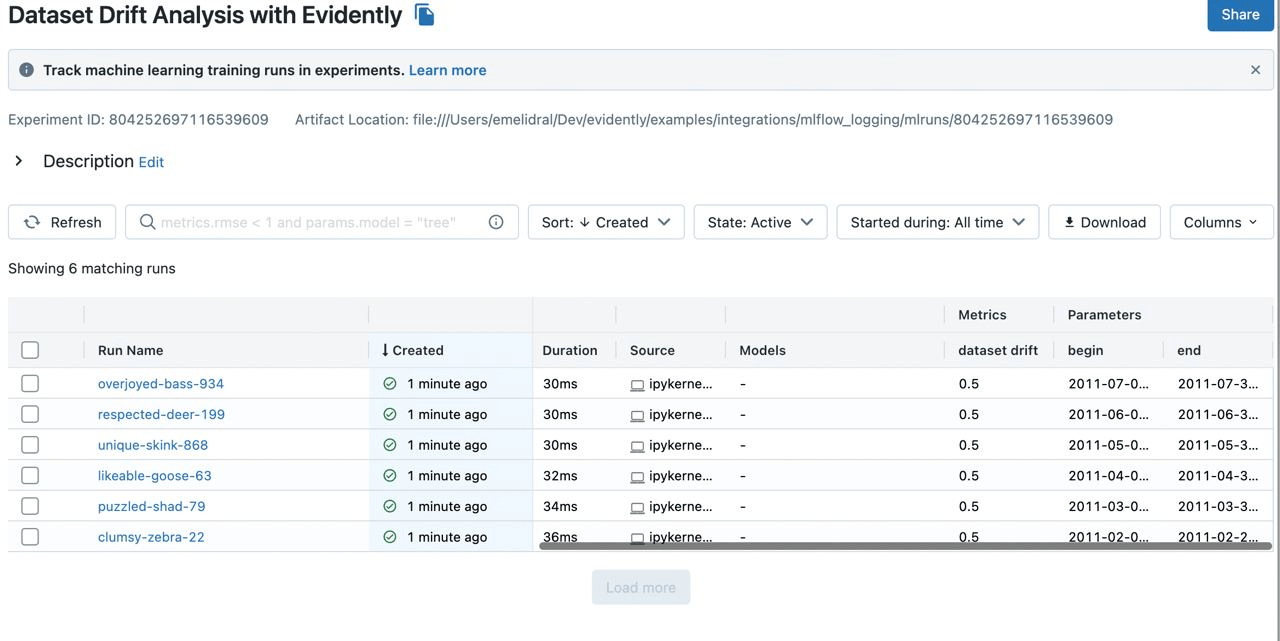Click Run Name column header
1280x641 pixels.
(x=130, y=350)
